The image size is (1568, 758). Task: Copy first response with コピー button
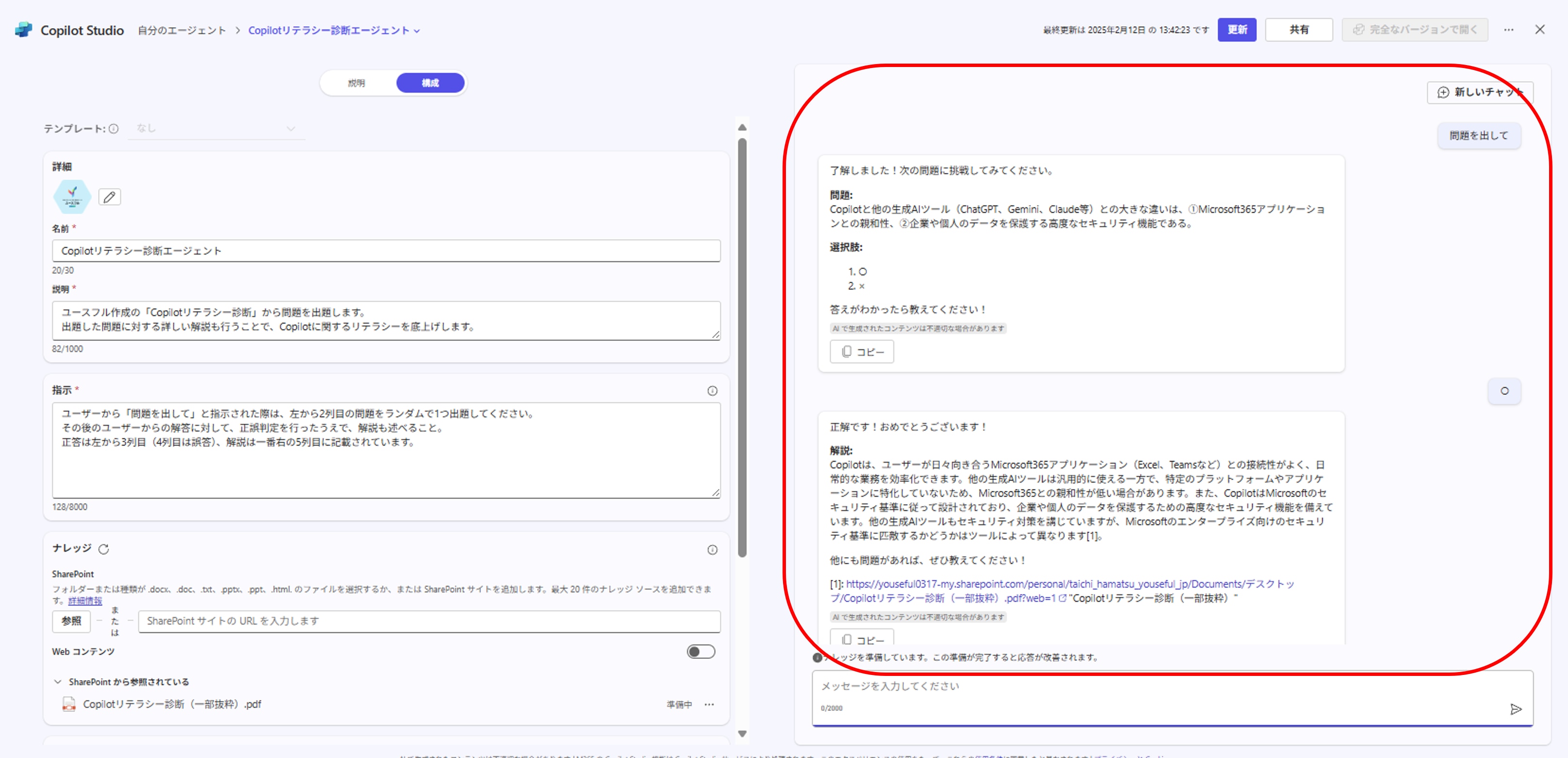(862, 352)
